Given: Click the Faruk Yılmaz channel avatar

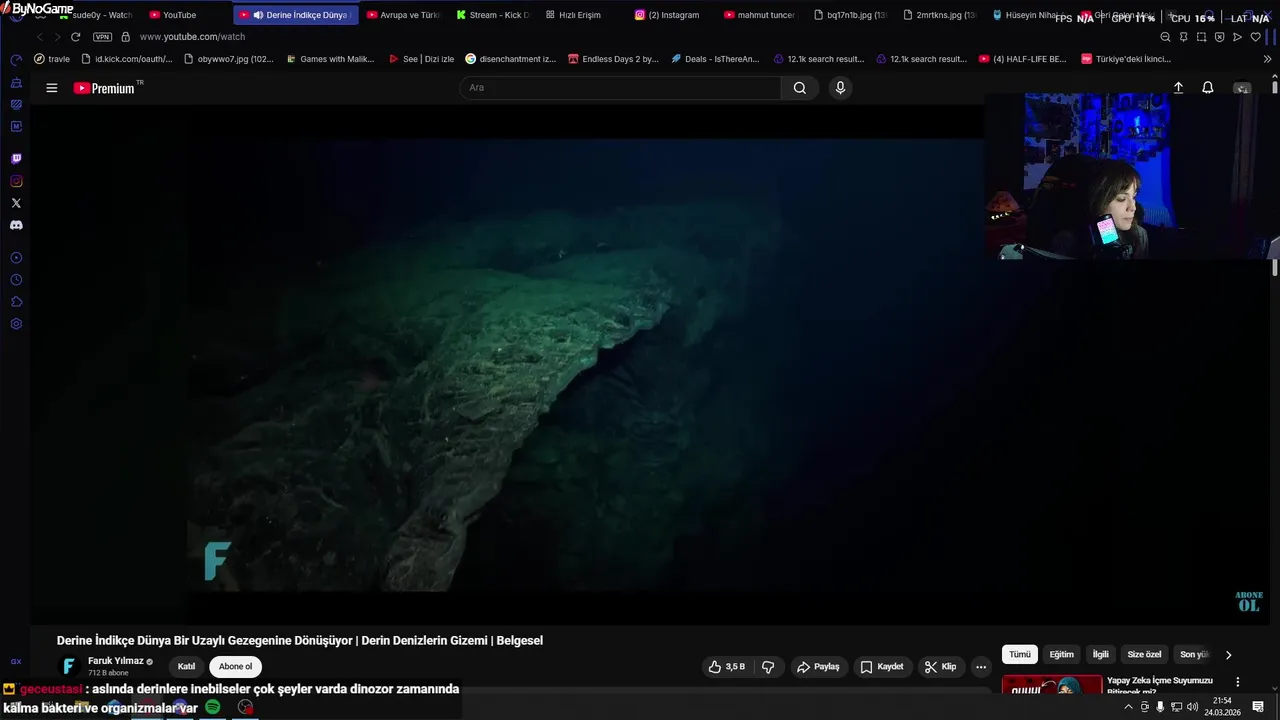Looking at the screenshot, I should (69, 666).
